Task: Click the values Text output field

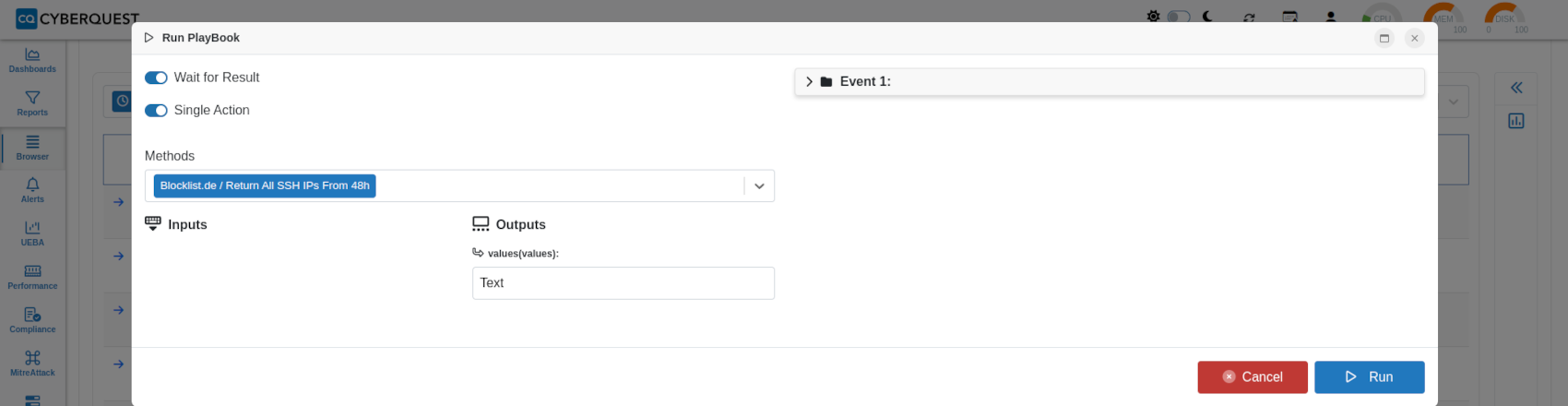Action: [624, 283]
